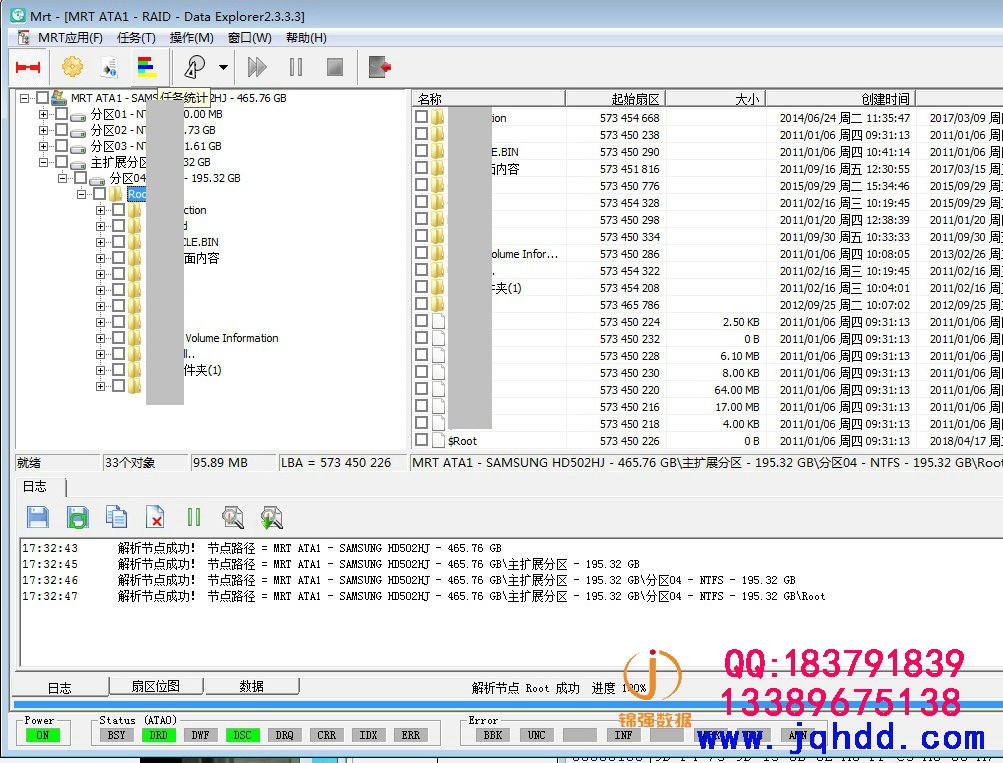This screenshot has height=763, width=1003.
Task: Click the green Power ON indicator
Action: coord(42,735)
